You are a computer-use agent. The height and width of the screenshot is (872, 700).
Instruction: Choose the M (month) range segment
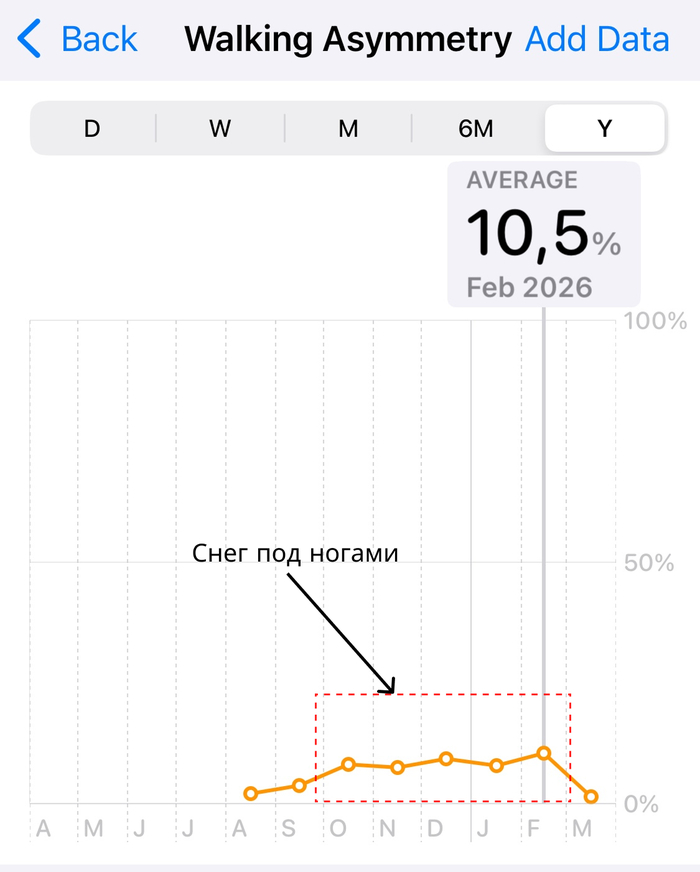point(348,129)
